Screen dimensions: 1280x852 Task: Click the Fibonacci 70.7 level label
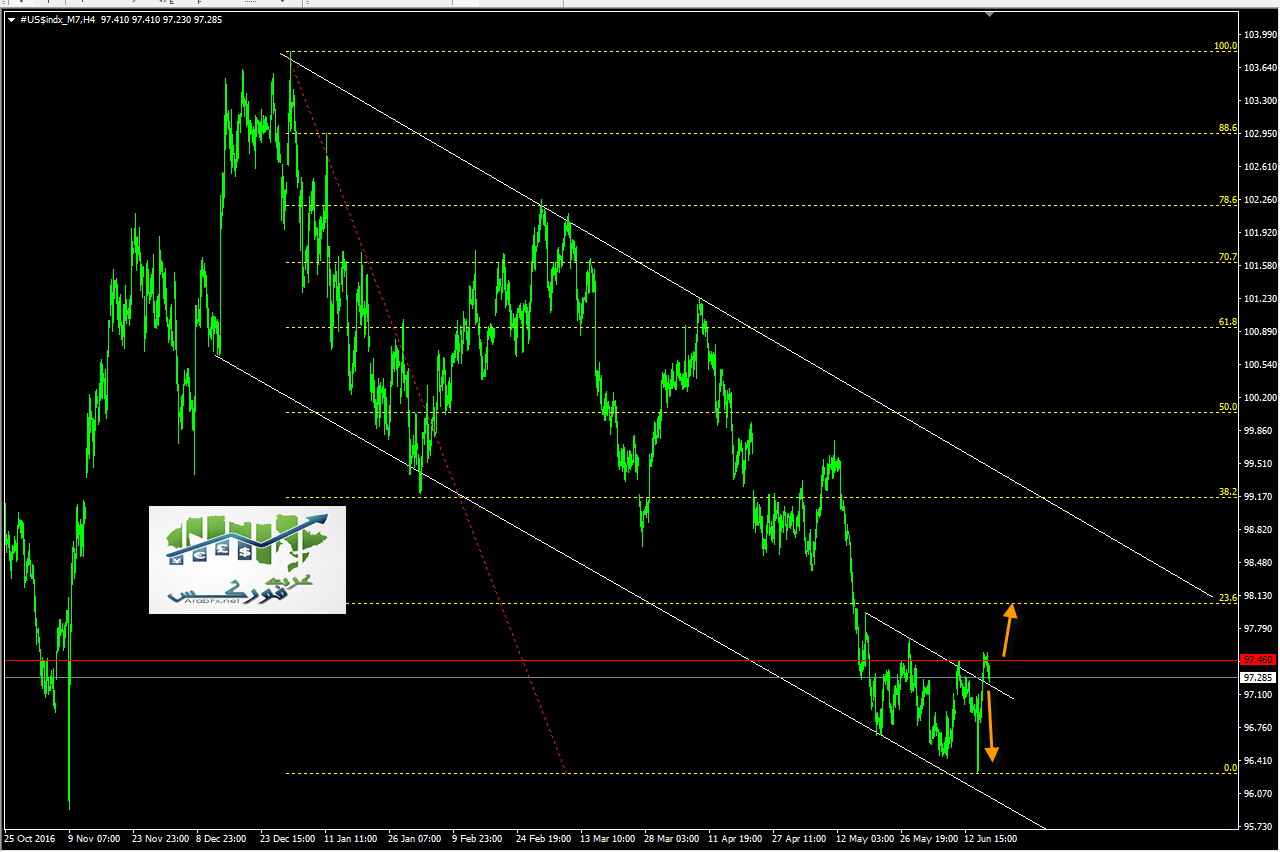pos(1228,257)
